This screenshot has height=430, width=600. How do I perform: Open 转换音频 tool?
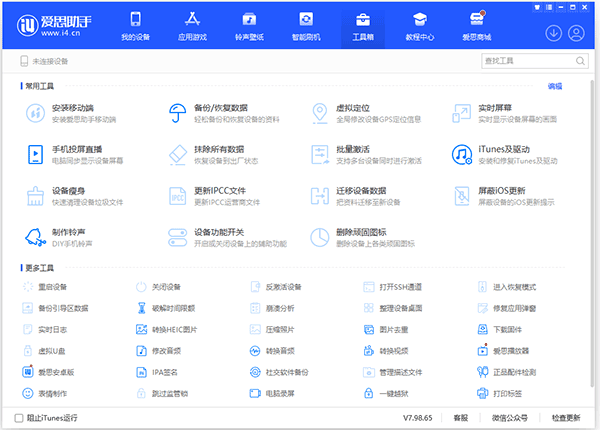[272, 351]
